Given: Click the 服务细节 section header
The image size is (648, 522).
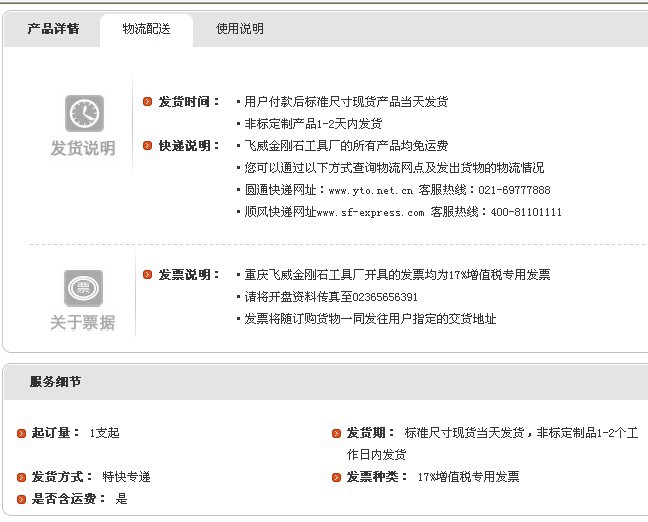Looking at the screenshot, I should click(x=55, y=382).
